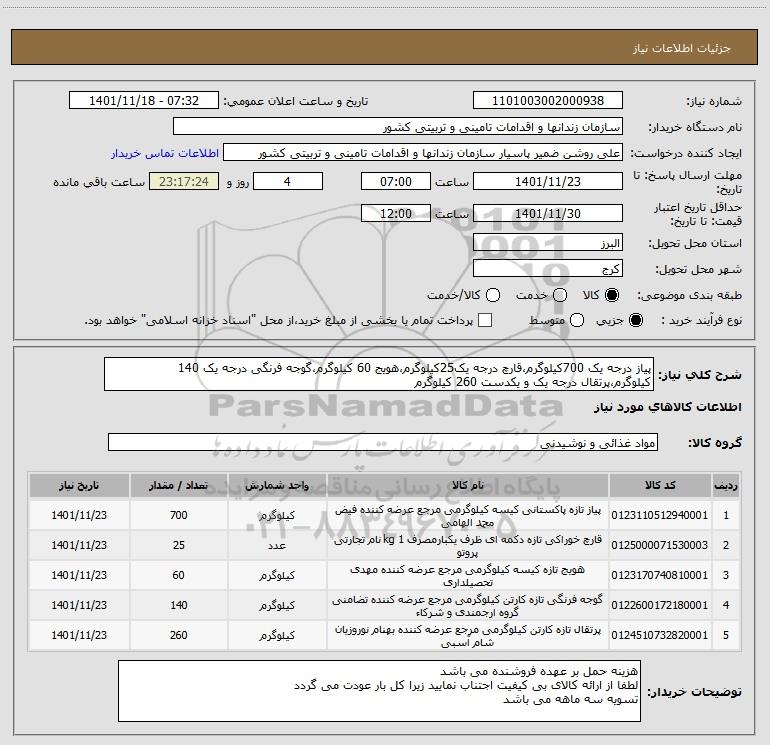The width and height of the screenshot is (770, 745).
Task: Click the remaining time counter 23:17:24
Action: coord(184,181)
